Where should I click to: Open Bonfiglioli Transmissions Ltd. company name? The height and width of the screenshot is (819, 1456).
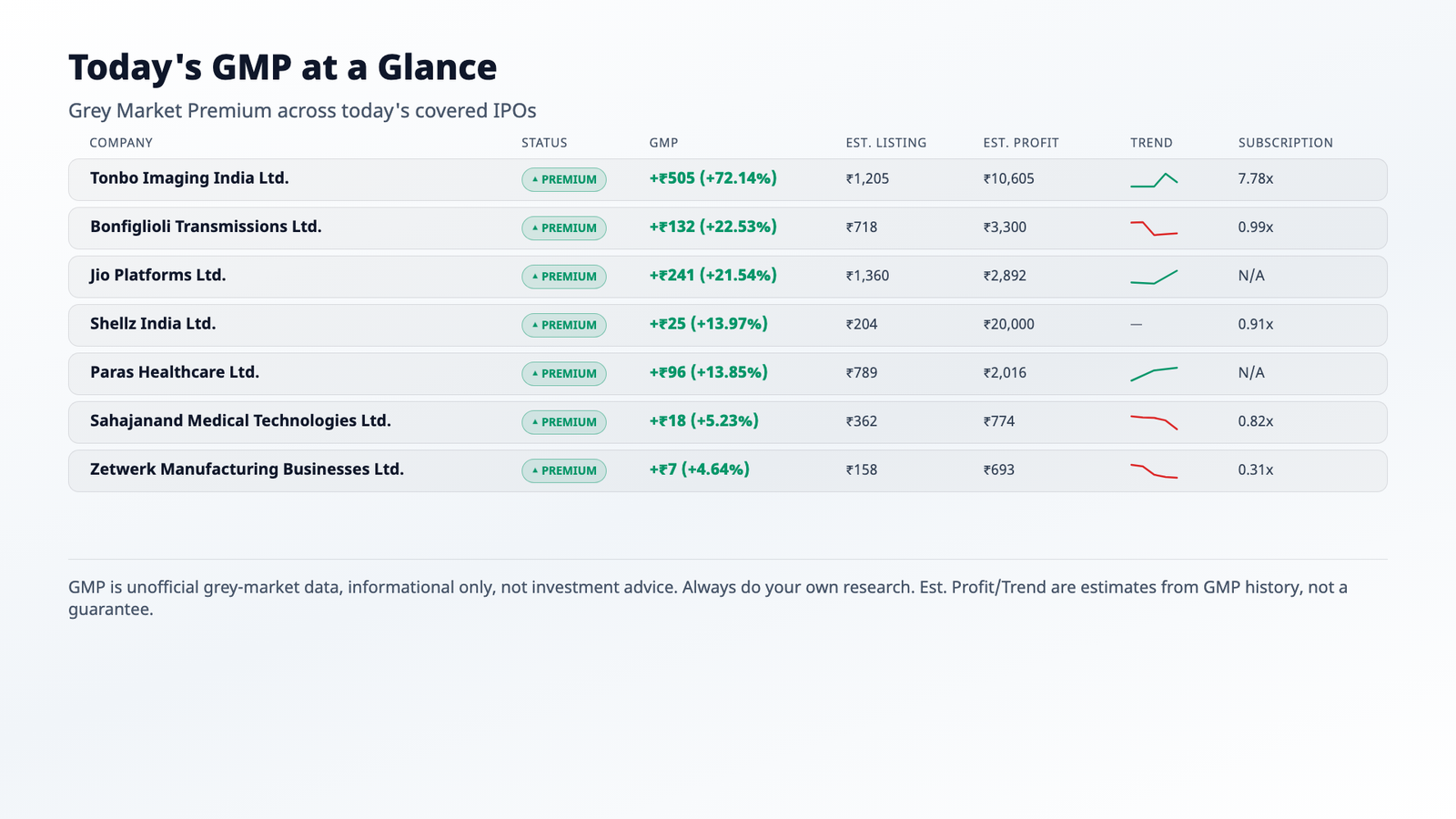click(x=206, y=227)
